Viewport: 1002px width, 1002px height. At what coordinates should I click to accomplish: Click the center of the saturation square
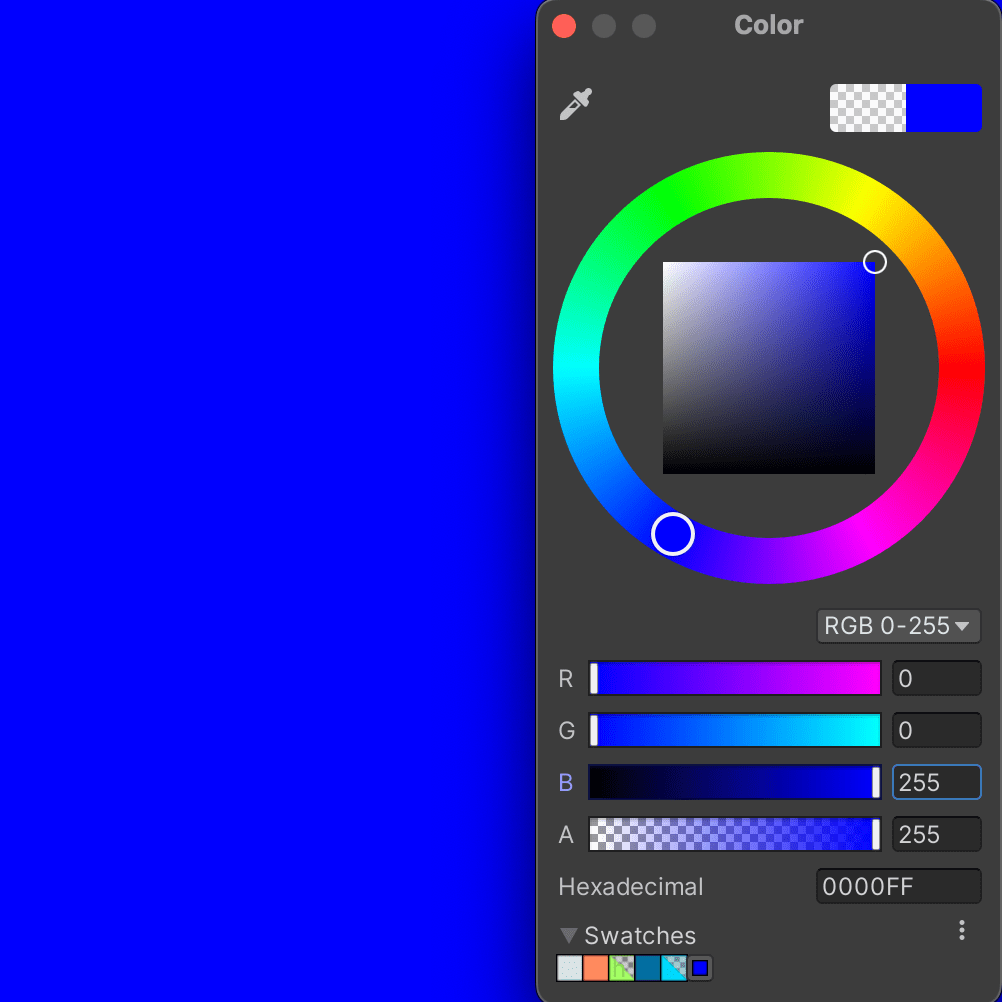click(x=768, y=368)
